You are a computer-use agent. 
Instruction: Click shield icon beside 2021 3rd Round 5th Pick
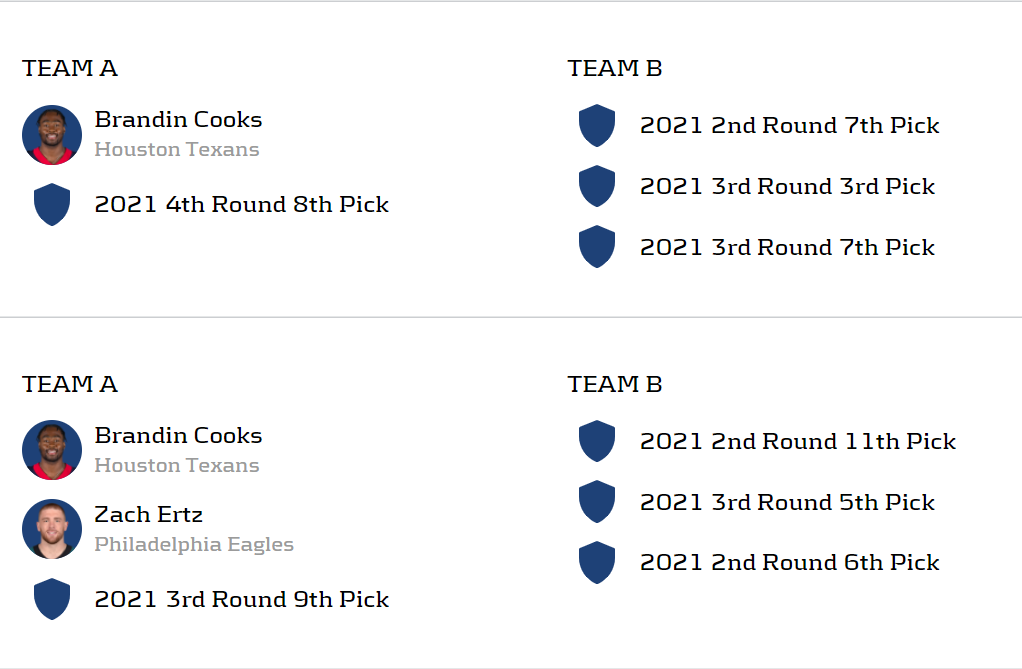[x=597, y=502]
